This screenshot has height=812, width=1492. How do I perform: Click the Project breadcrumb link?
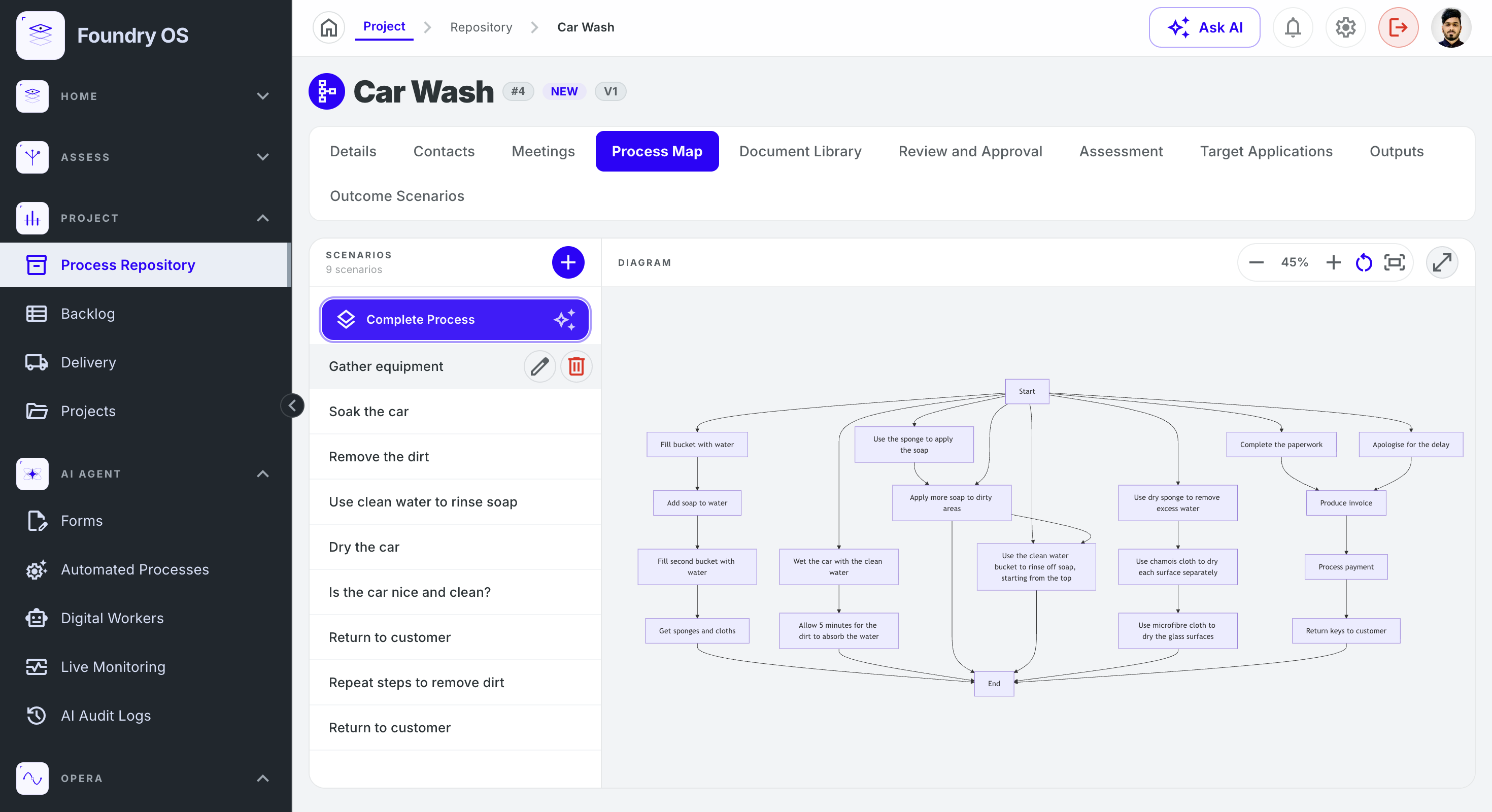tap(384, 26)
